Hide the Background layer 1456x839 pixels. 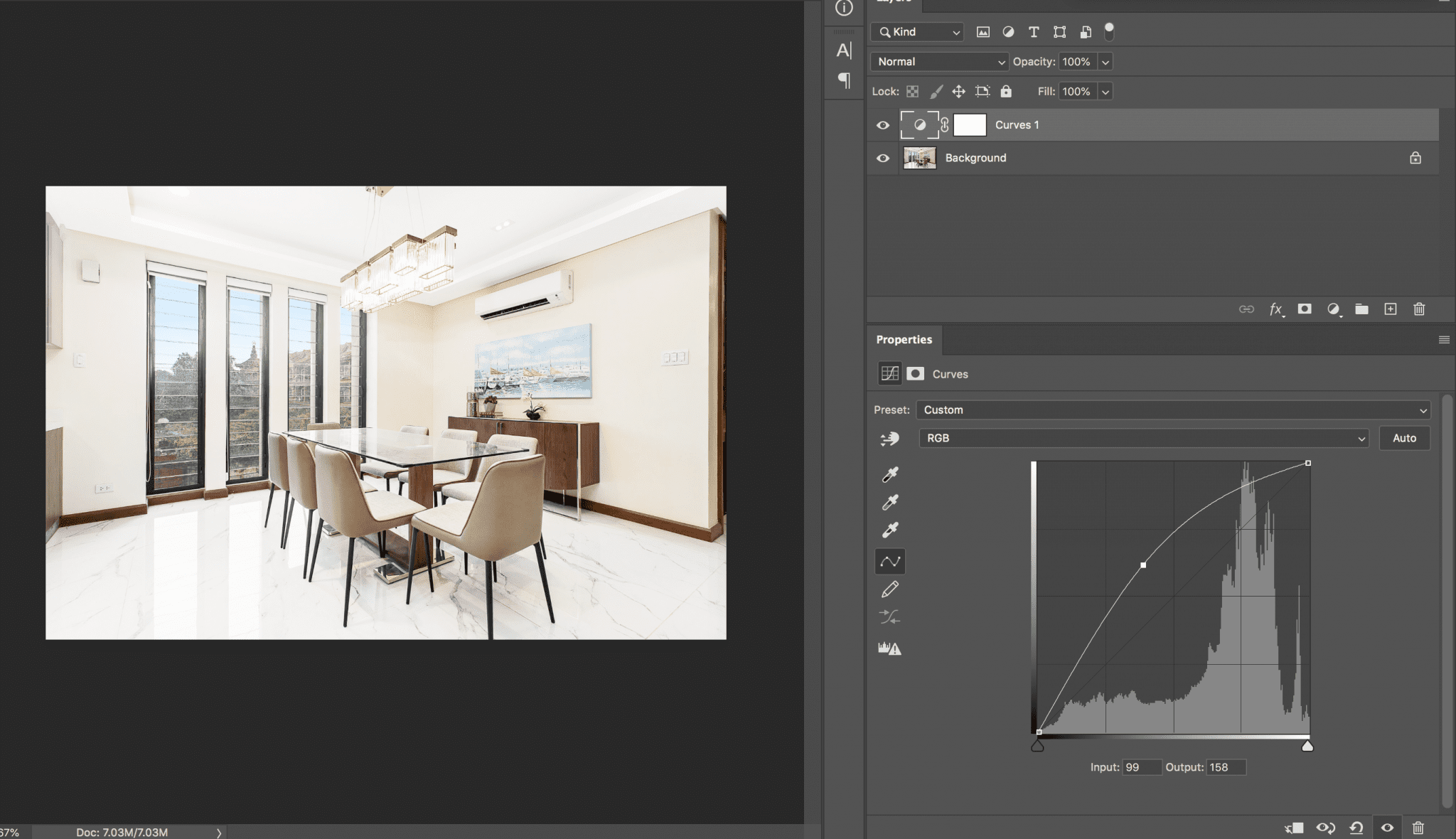click(x=882, y=157)
